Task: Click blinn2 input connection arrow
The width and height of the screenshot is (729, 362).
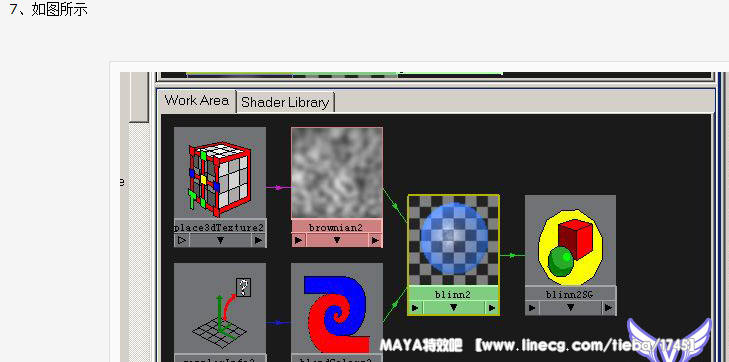Action: click(x=416, y=308)
